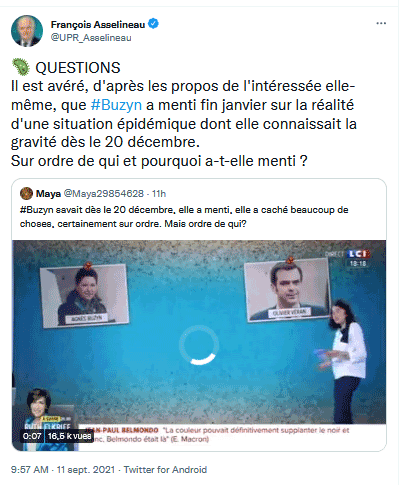
Task: Click the blue verified badge
Action: click(153, 24)
